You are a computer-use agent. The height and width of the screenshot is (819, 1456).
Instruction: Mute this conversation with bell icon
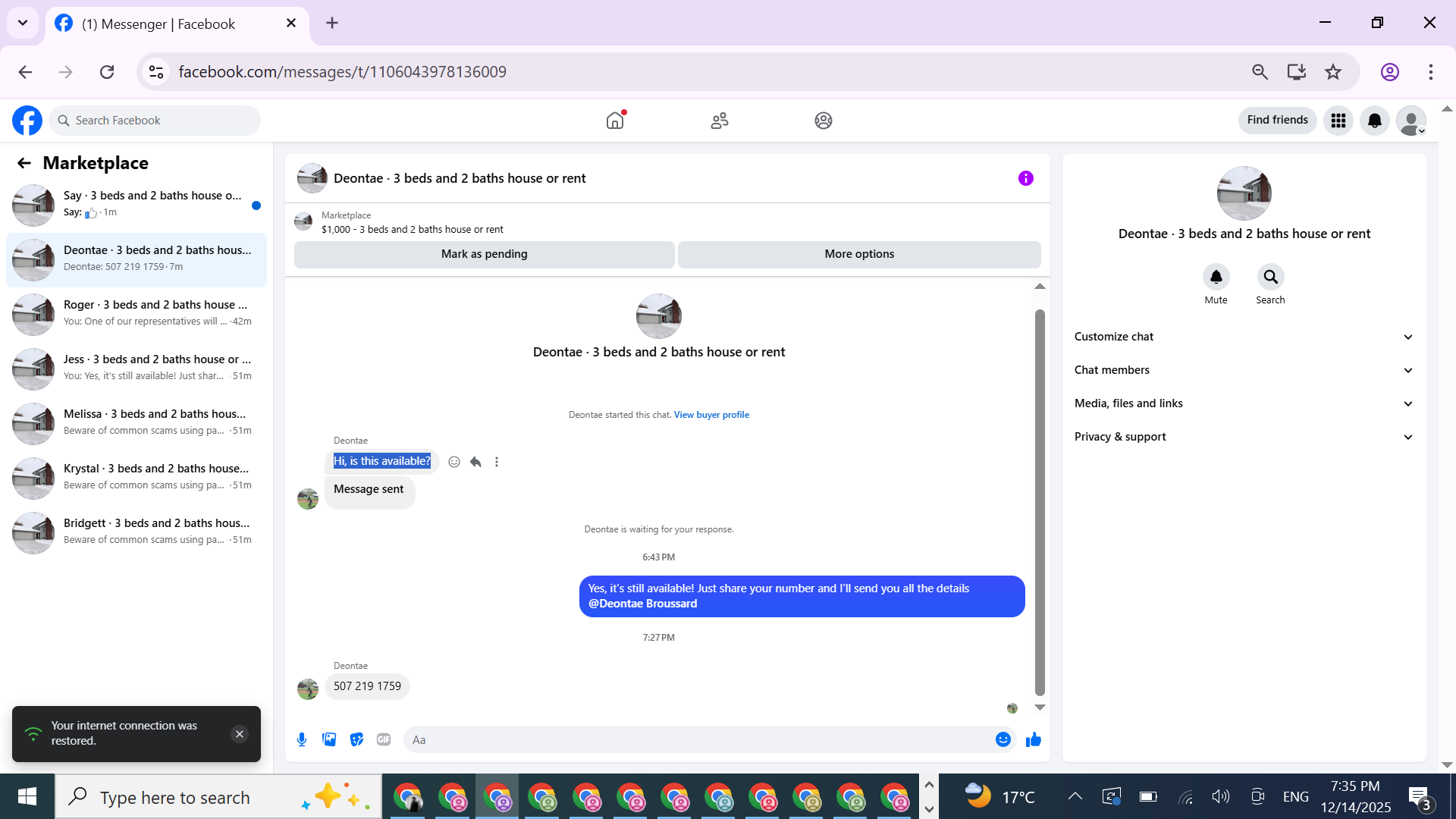click(x=1216, y=278)
